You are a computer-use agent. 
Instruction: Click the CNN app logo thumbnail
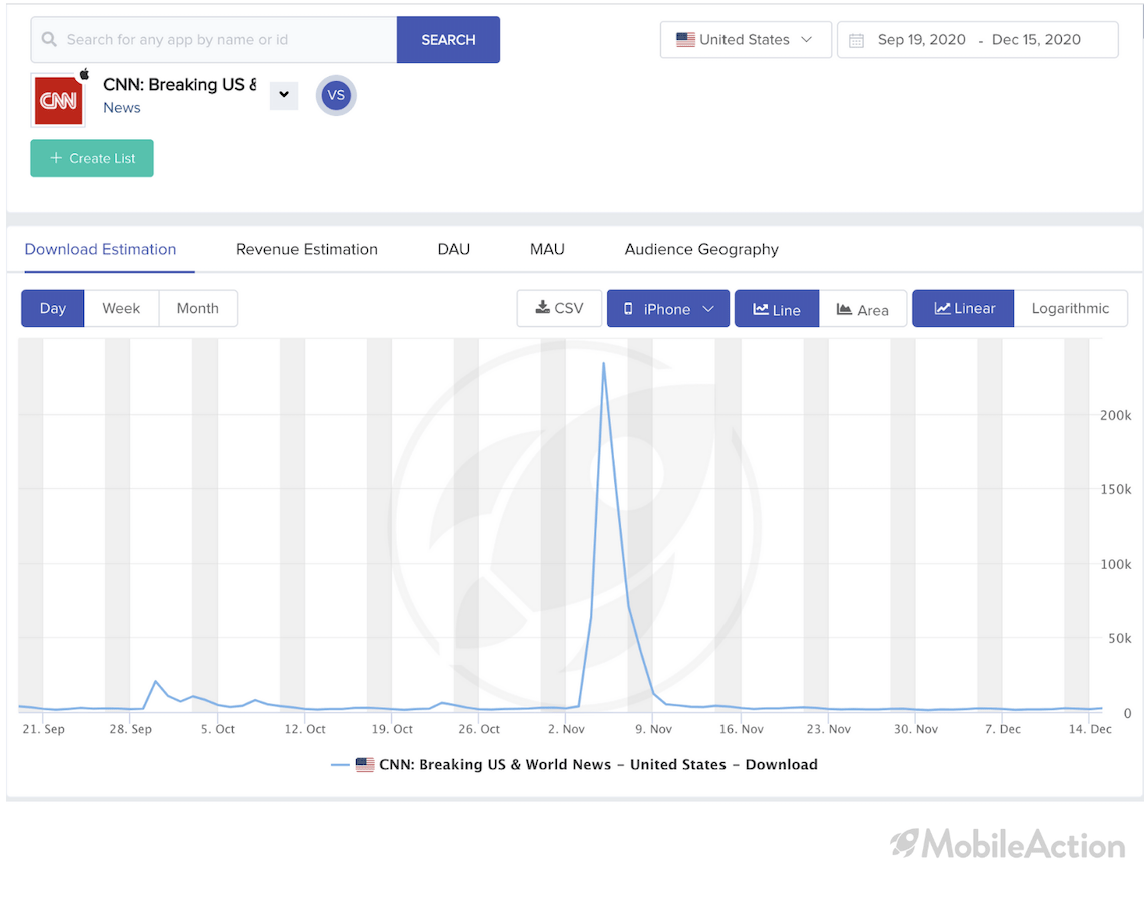pyautogui.click(x=58, y=101)
